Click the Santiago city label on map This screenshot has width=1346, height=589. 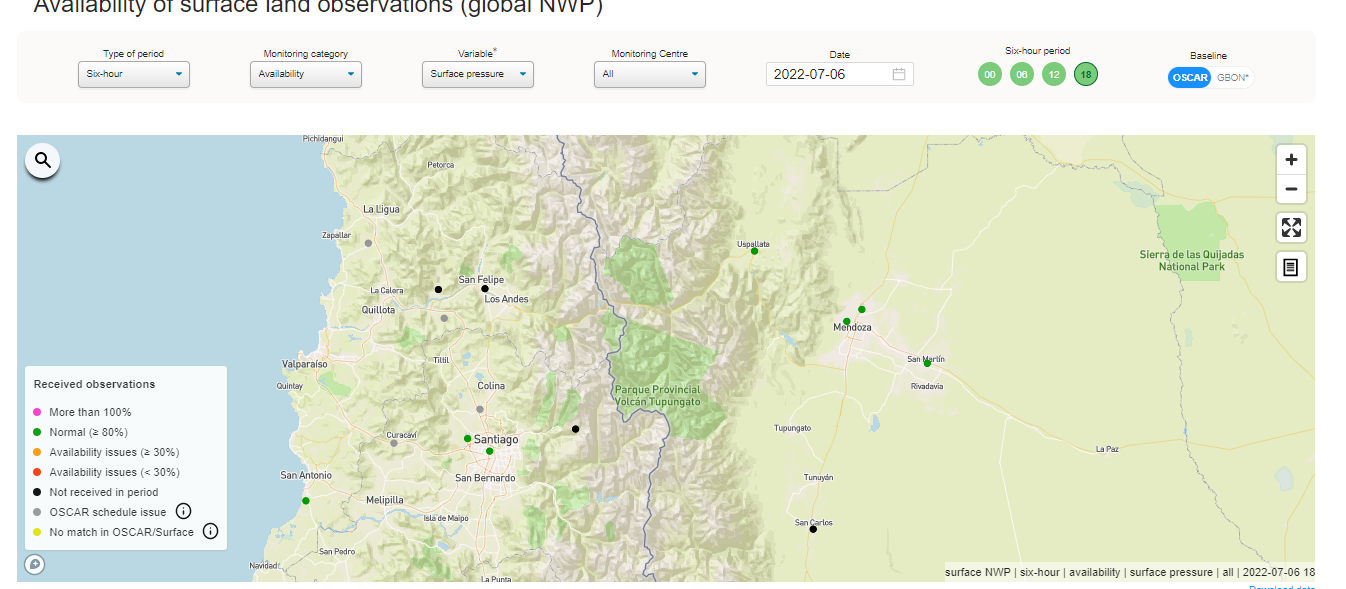[497, 440]
